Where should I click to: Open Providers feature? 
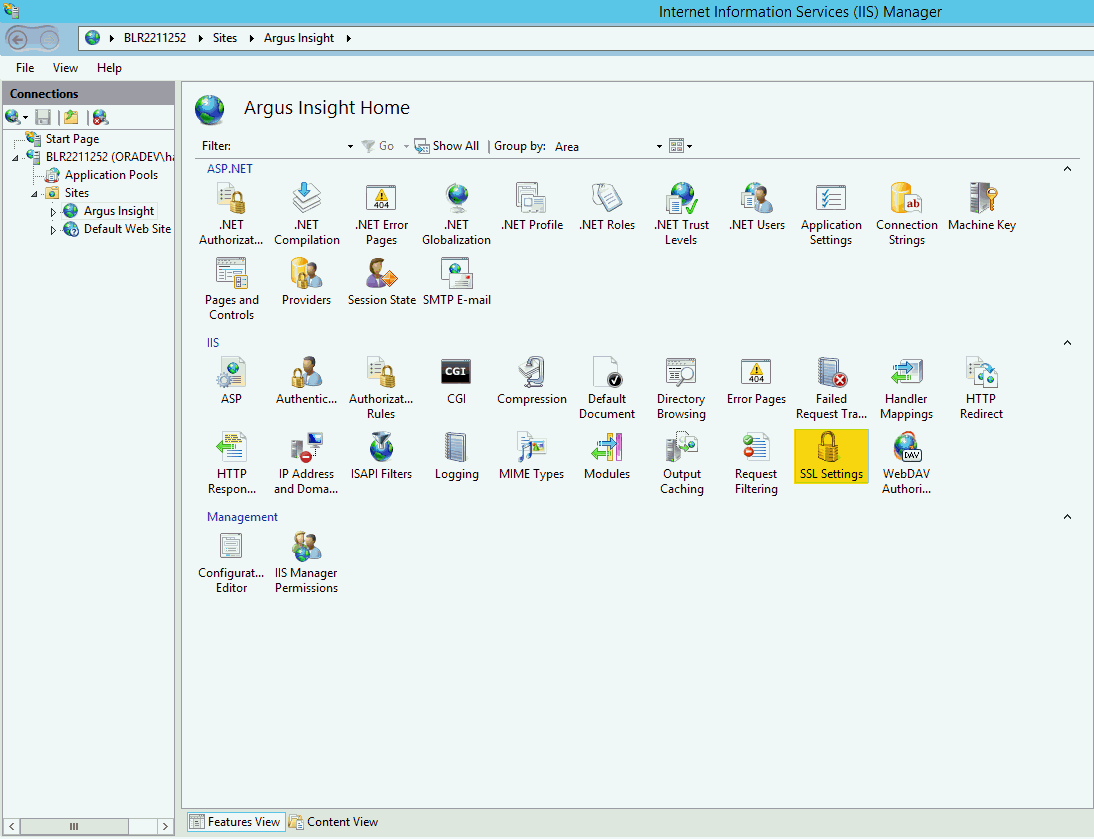pos(306,282)
